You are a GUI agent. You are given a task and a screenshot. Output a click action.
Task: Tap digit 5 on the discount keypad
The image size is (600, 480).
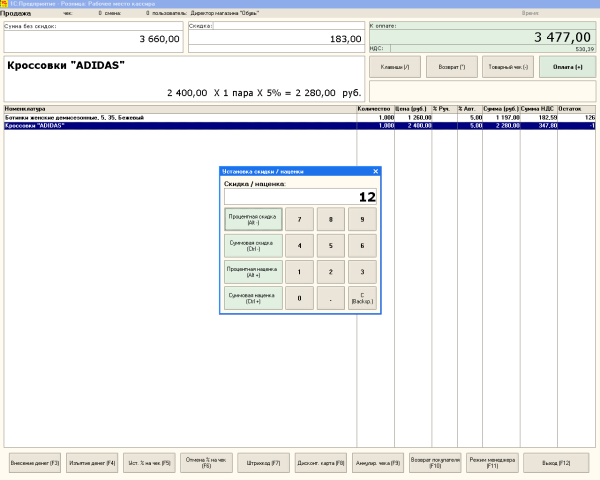(x=331, y=246)
